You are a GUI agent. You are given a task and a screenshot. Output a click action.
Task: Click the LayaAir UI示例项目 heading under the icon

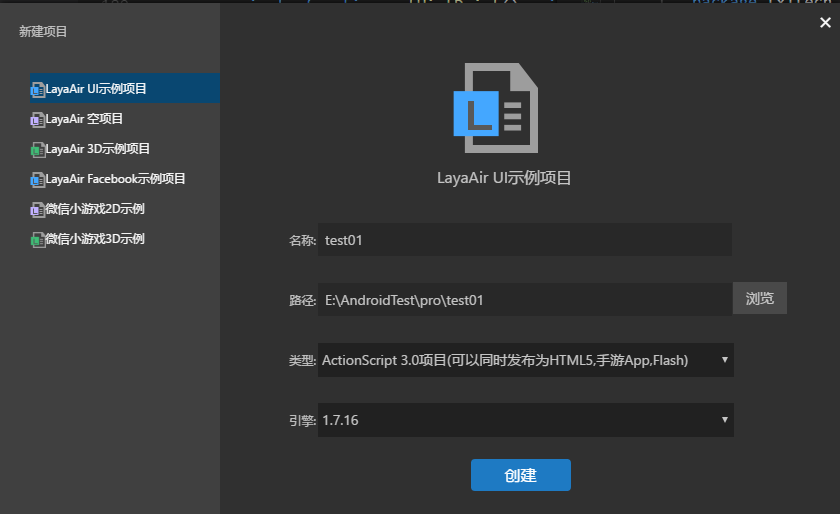tap(504, 177)
